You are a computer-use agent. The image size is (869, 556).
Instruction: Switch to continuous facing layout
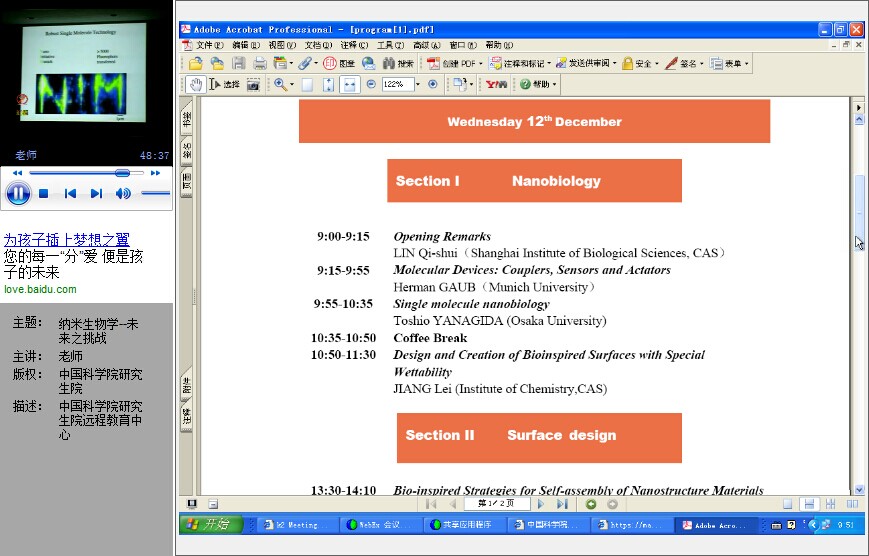coord(830,504)
